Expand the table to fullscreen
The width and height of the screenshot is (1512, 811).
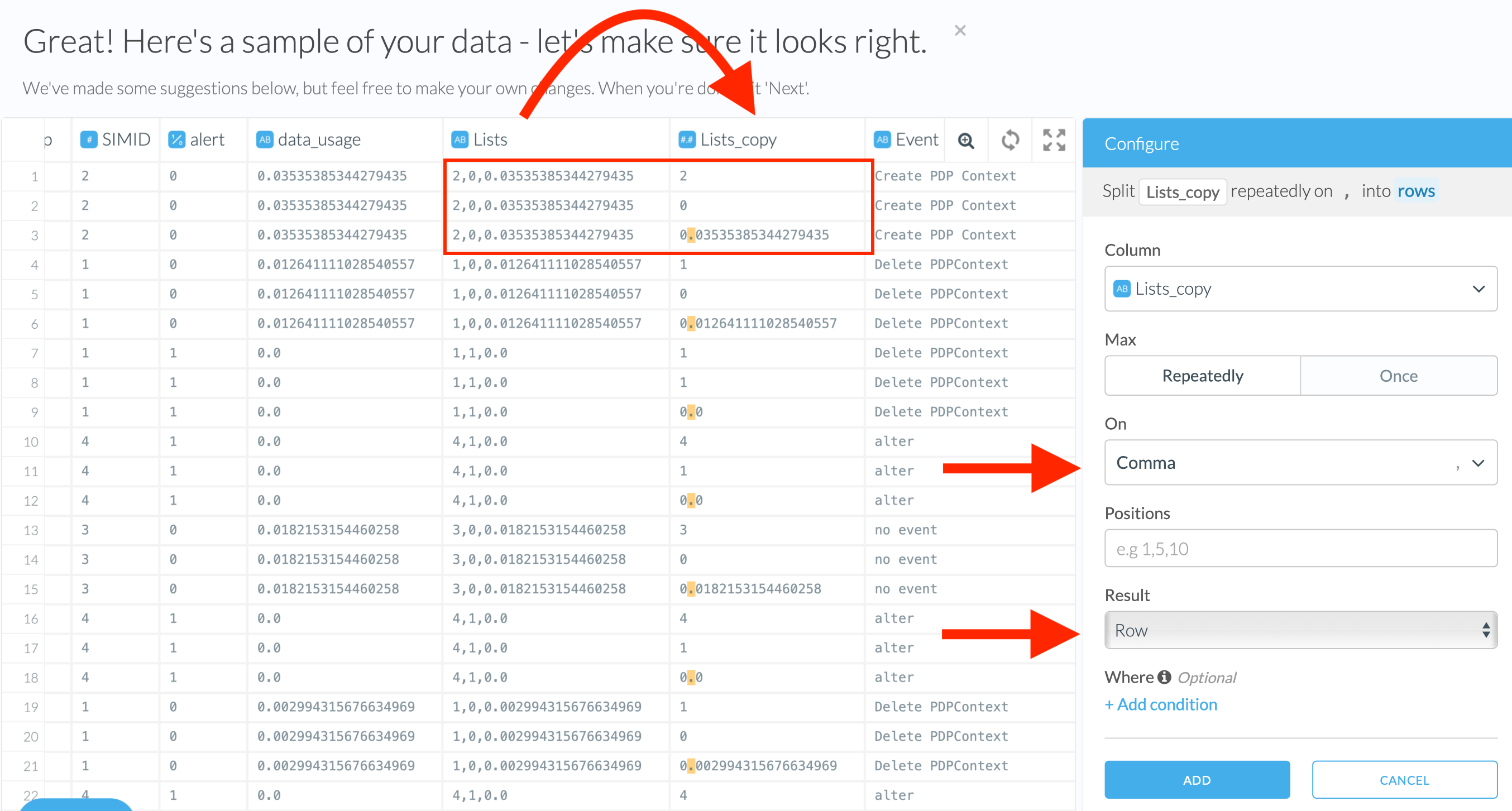[1054, 140]
